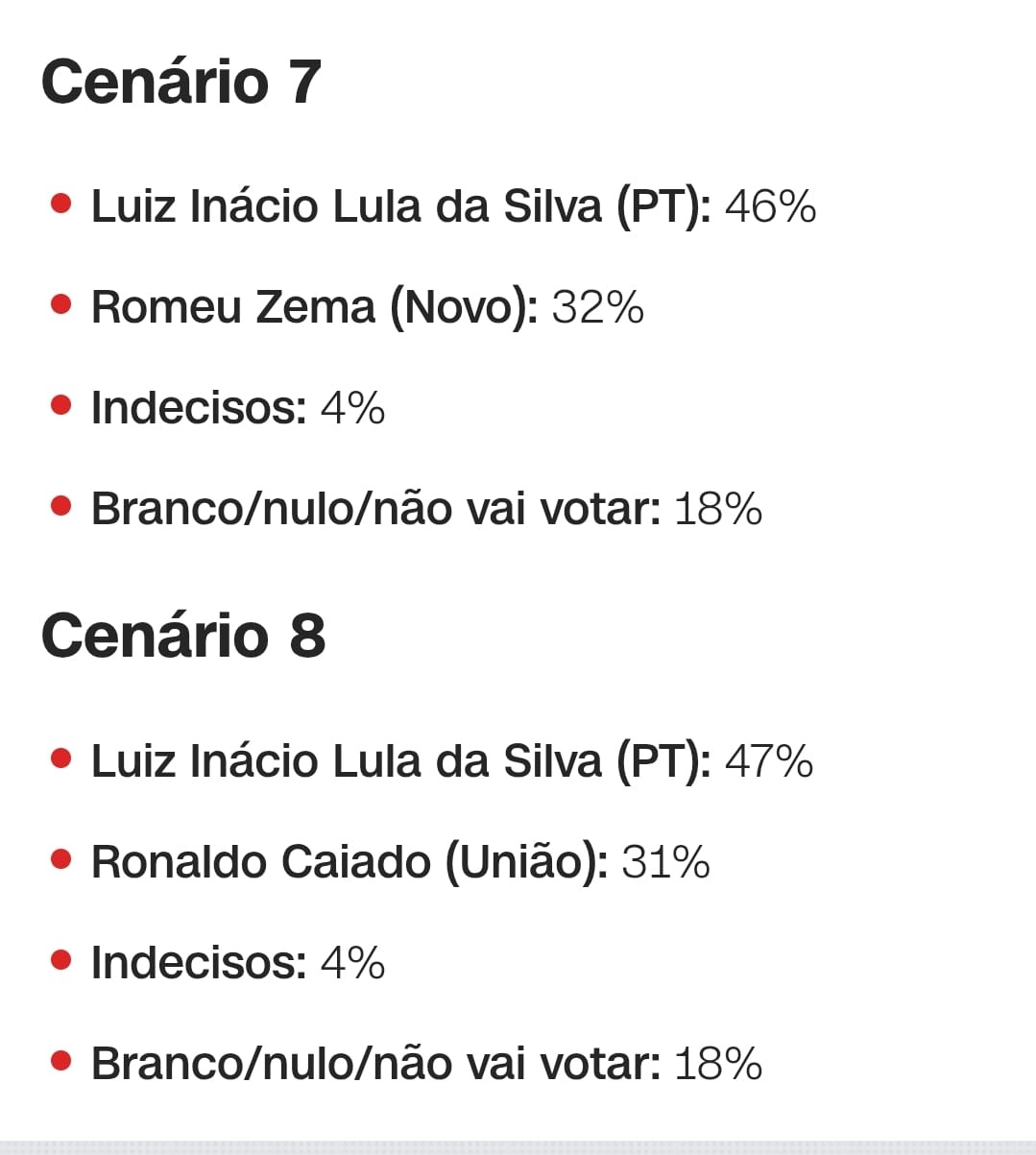Click the Cenário 7 heading
Image resolution: width=1036 pixels, height=1155 pixels.
pyautogui.click(x=181, y=82)
